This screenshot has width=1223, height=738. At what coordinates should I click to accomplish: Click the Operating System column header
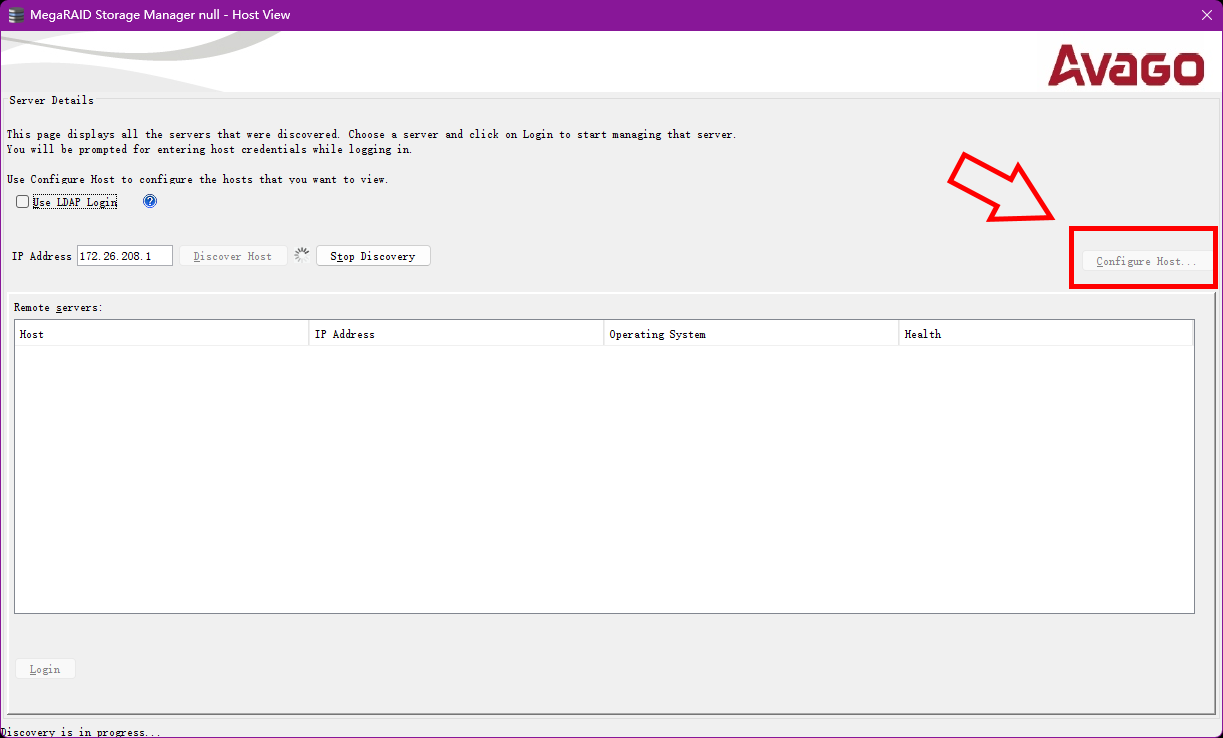[x=751, y=334]
